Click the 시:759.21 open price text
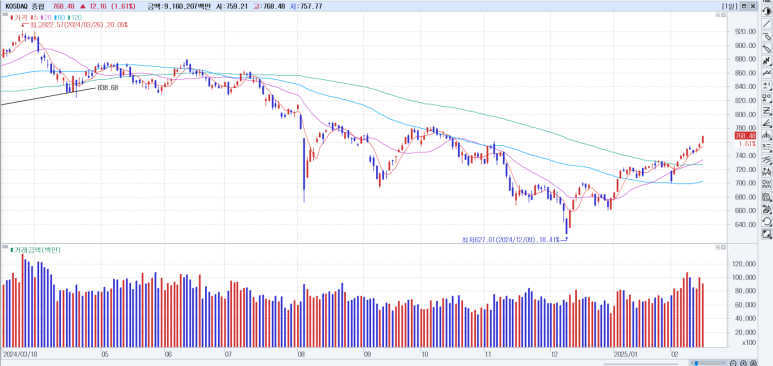The image size is (773, 366). [231, 6]
